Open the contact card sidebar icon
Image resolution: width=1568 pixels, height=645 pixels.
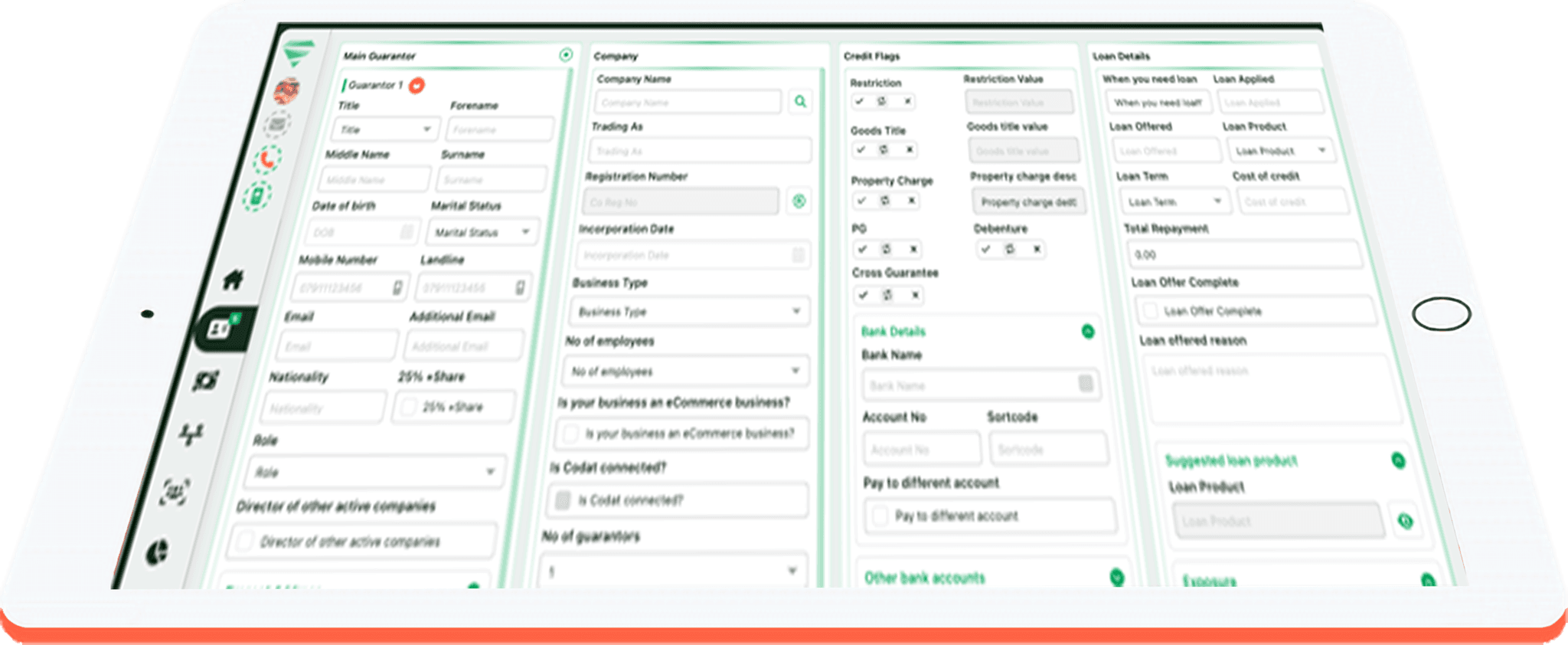point(220,329)
